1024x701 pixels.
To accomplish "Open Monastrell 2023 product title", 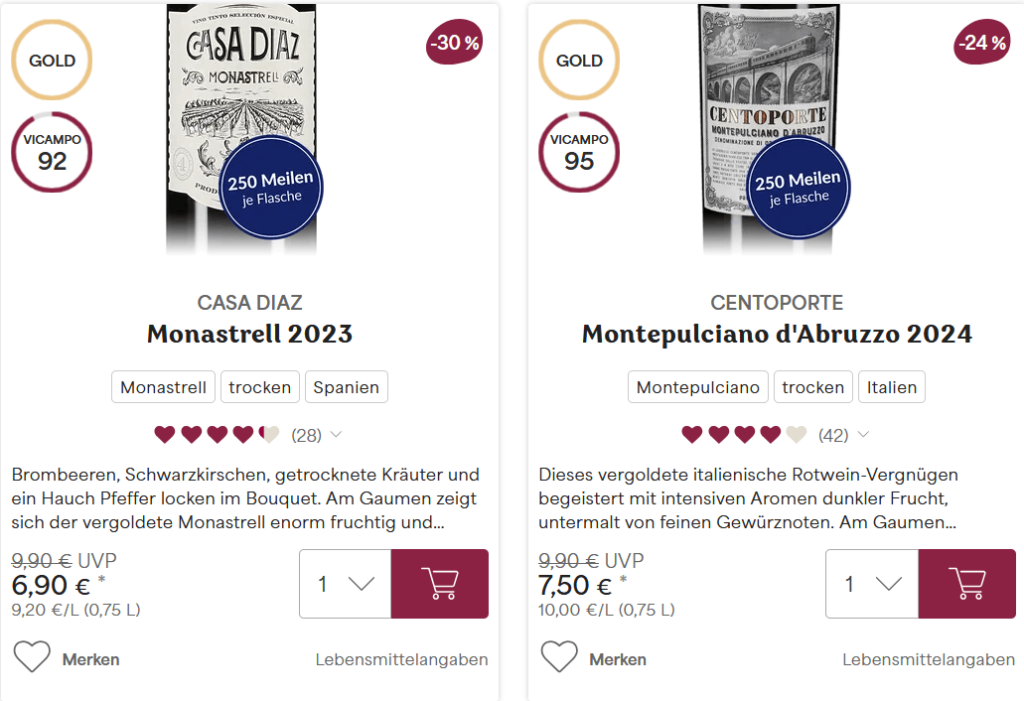I will tap(250, 334).
